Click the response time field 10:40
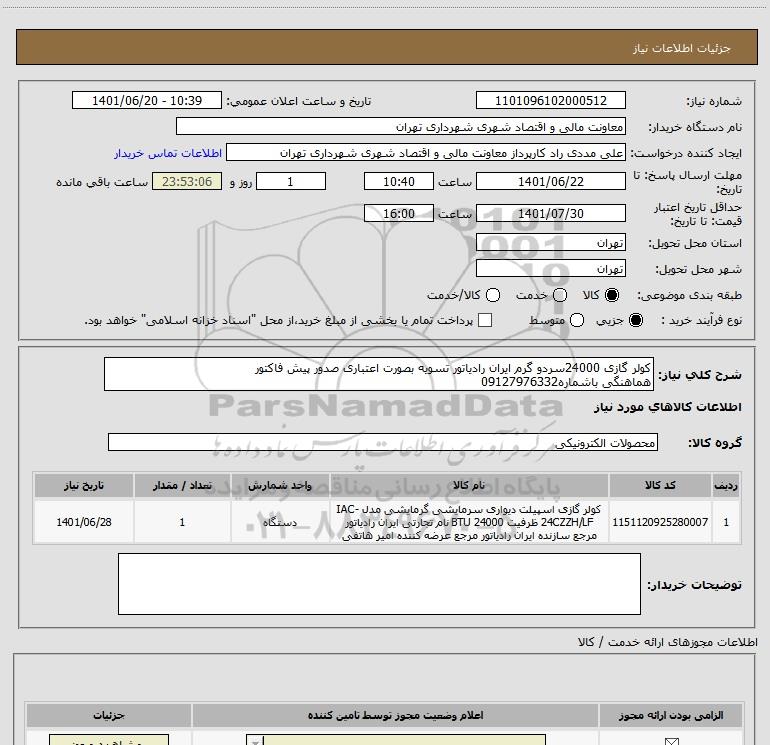 (399, 181)
